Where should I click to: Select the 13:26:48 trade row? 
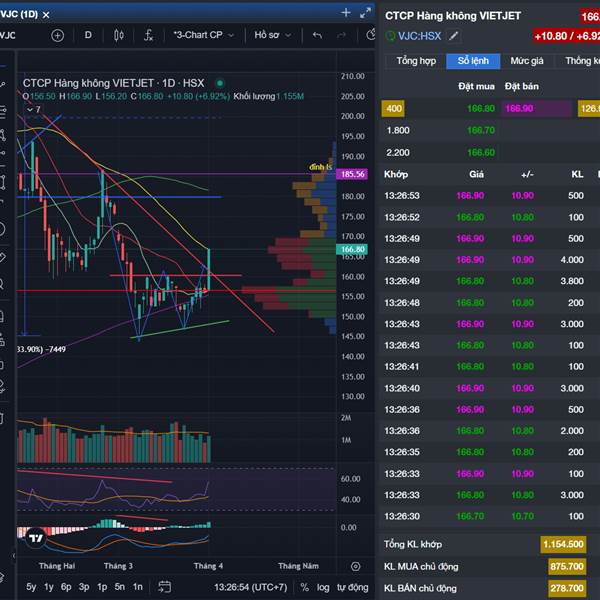490,303
